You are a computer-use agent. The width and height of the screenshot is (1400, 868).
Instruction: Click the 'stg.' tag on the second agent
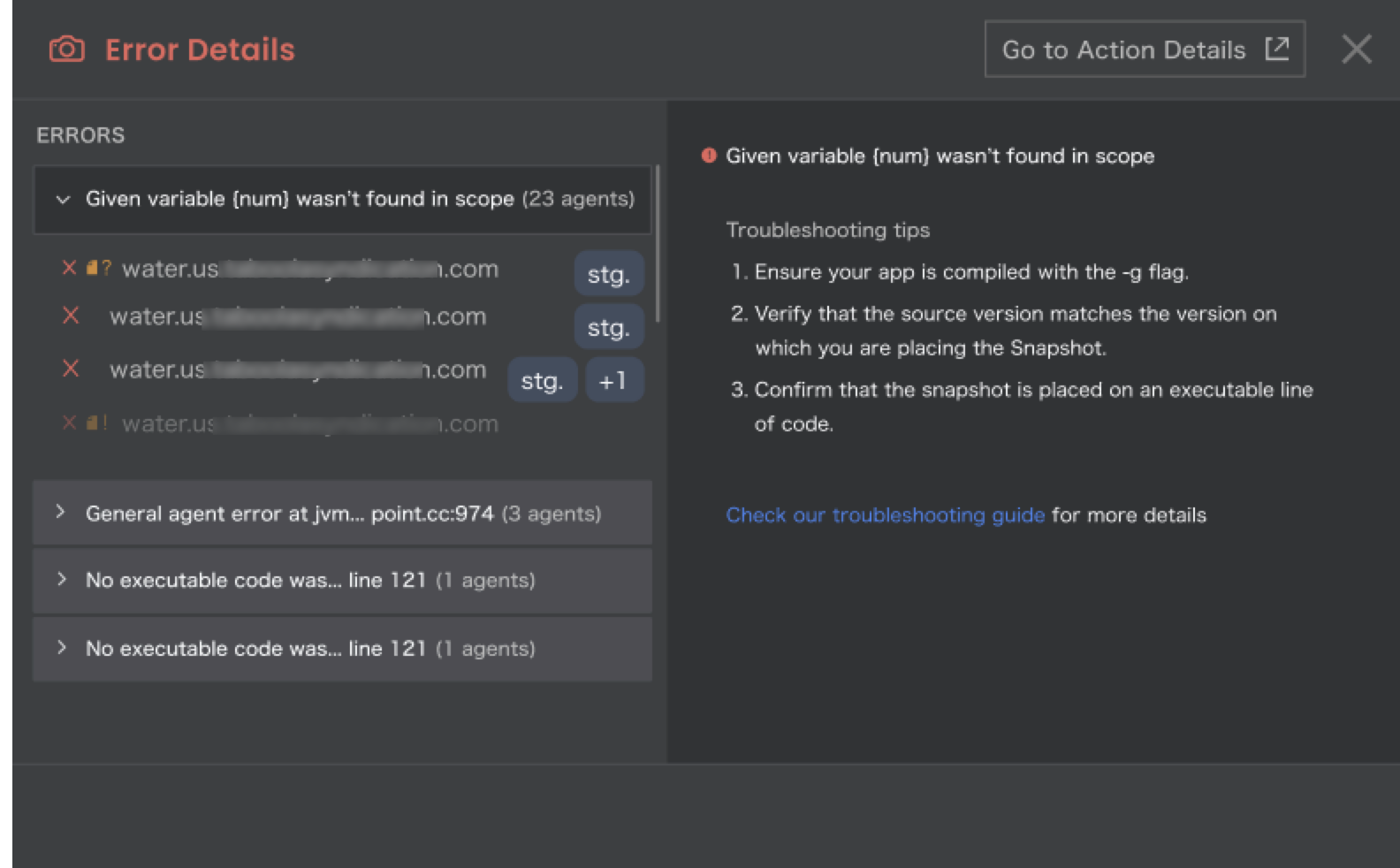[608, 328]
